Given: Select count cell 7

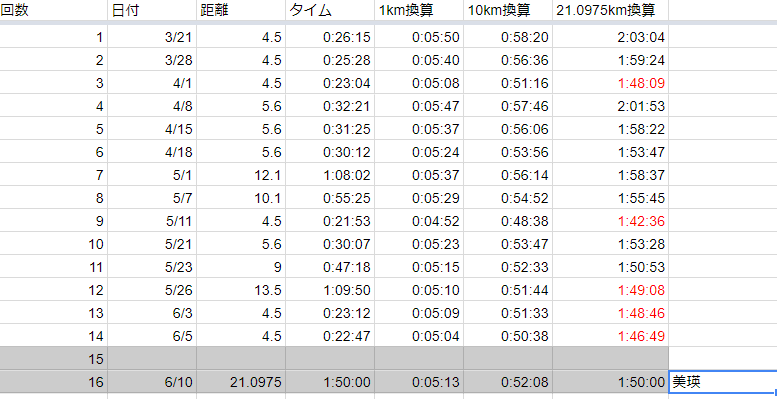Looking at the screenshot, I should [x=54, y=174].
